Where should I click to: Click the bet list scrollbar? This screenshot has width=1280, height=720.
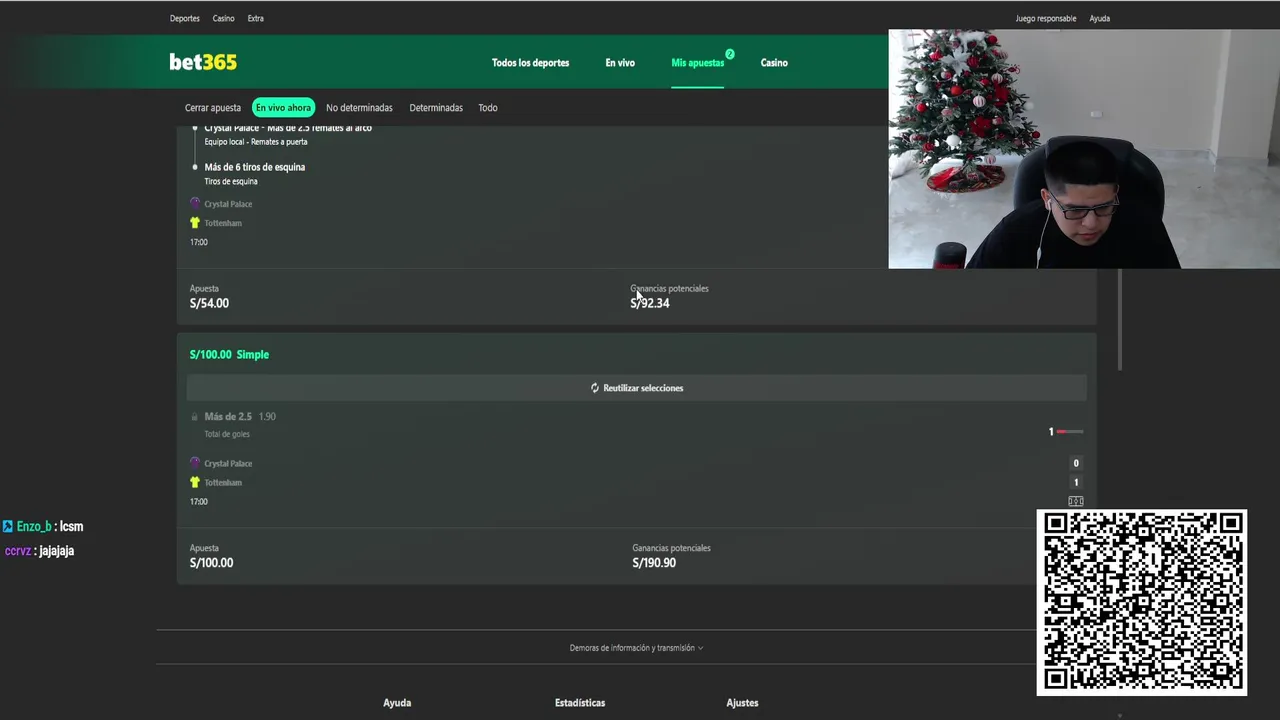coord(1119,320)
